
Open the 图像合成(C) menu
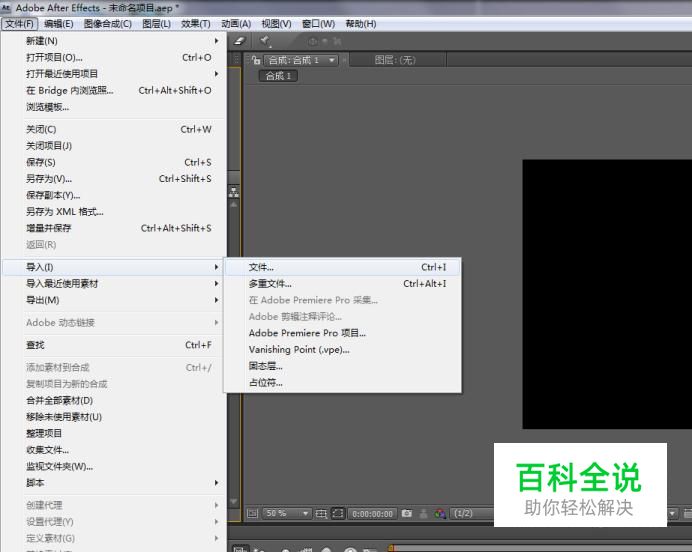tap(108, 24)
